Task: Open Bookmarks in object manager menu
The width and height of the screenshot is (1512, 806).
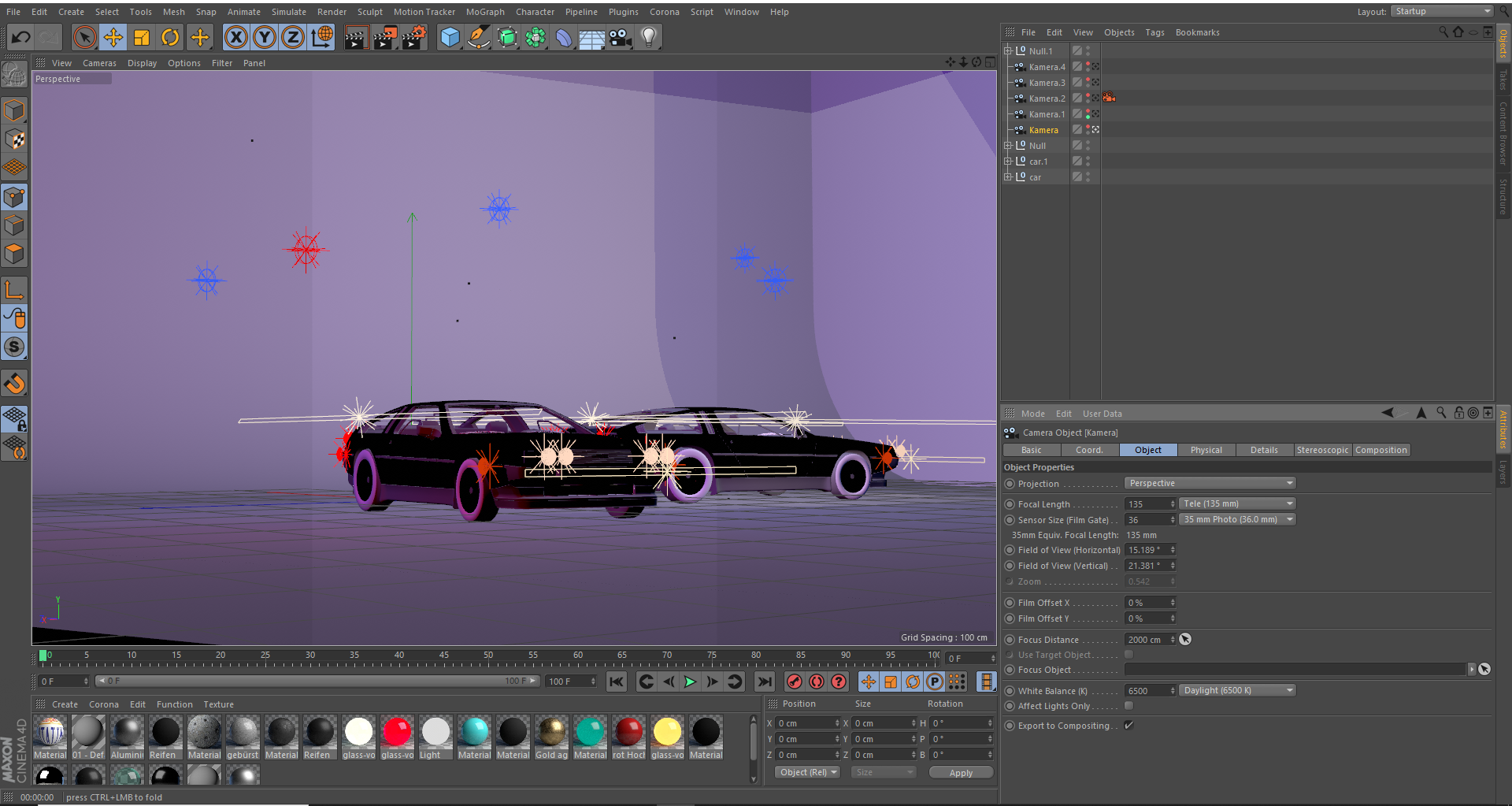Action: [x=1197, y=32]
